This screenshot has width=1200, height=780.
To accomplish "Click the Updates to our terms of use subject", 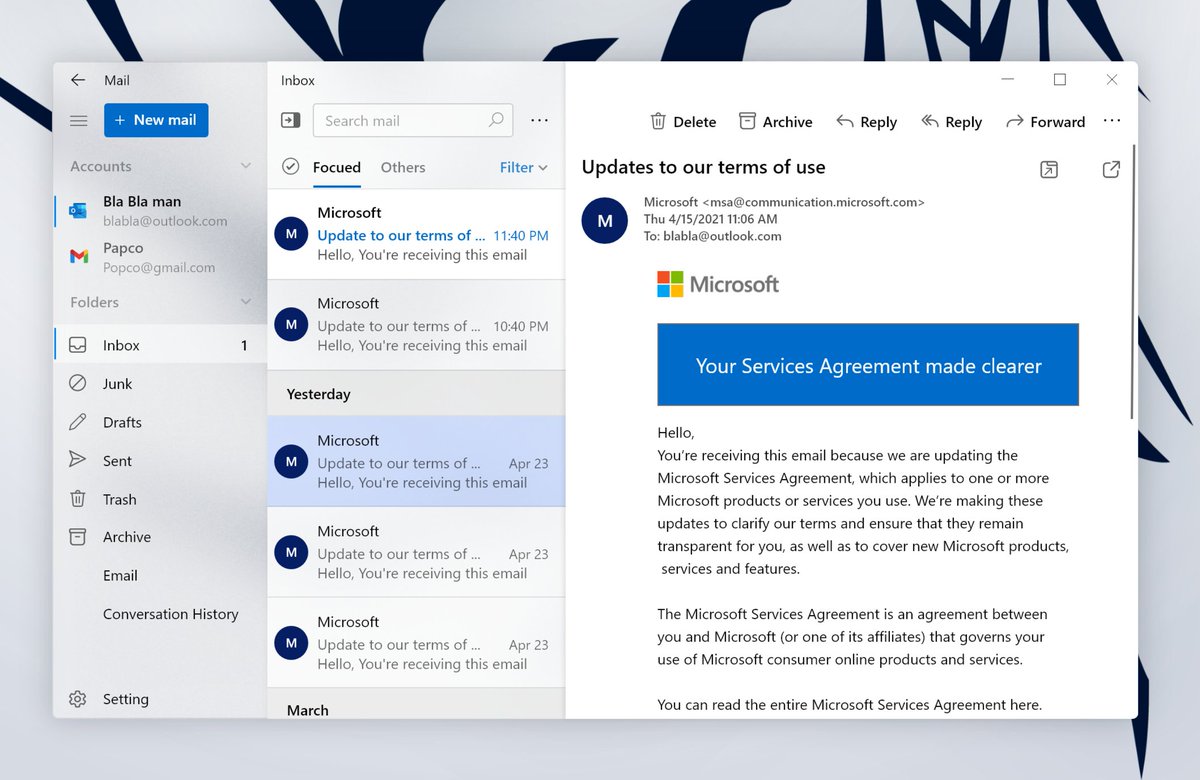I will 703,167.
